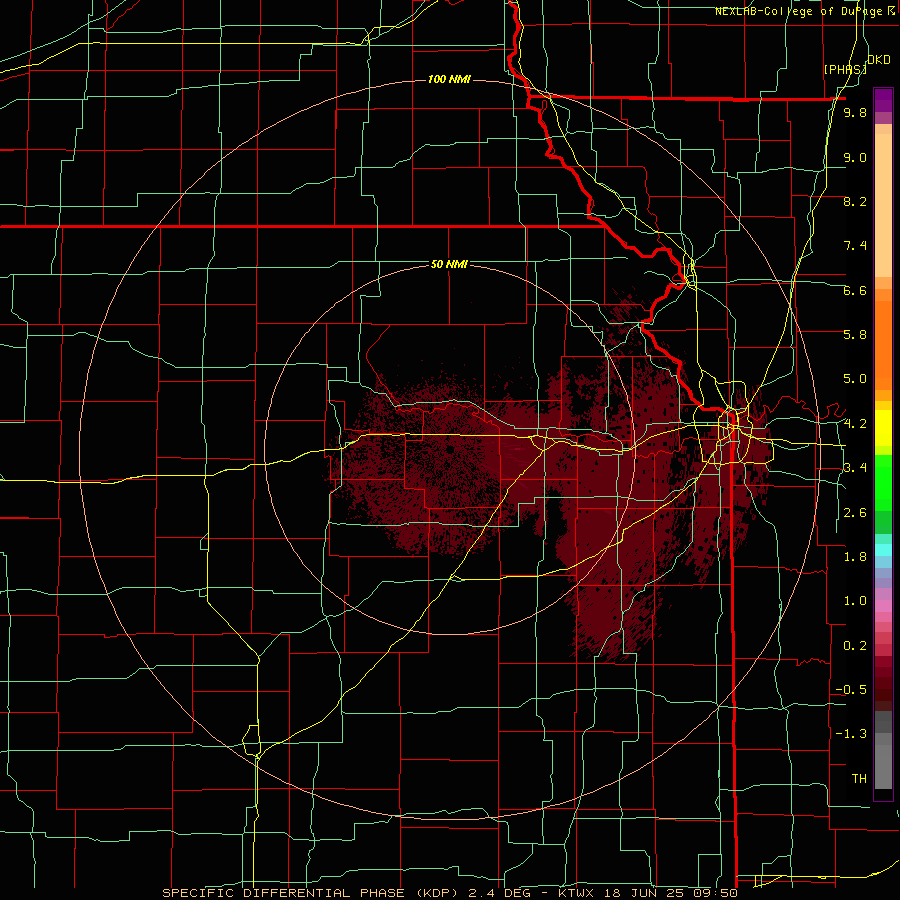Click the 1.8 scale label

pyautogui.click(x=855, y=557)
